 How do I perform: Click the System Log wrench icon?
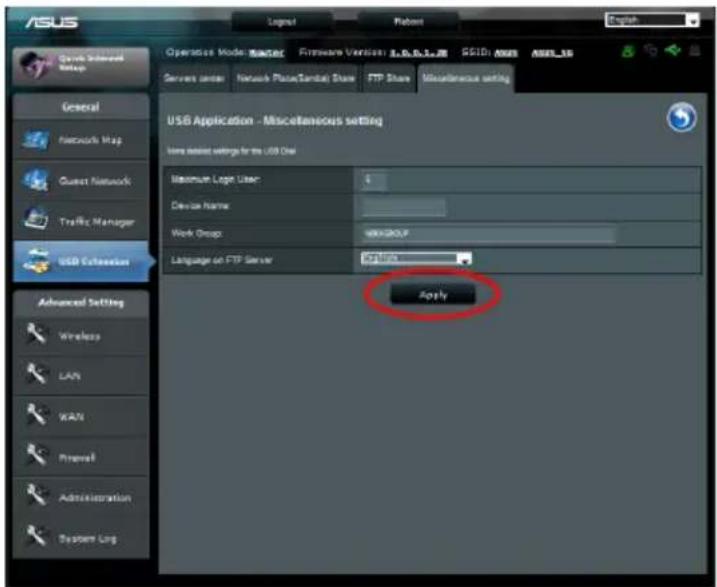point(36,536)
